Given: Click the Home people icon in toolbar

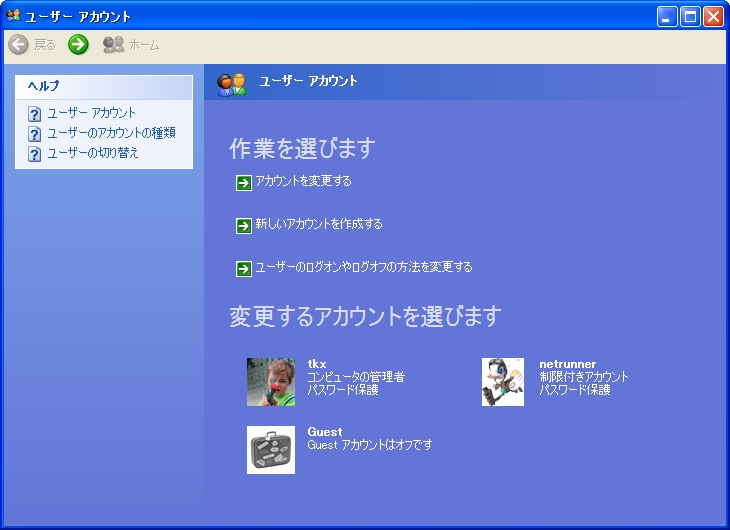Looking at the screenshot, I should click(x=114, y=45).
